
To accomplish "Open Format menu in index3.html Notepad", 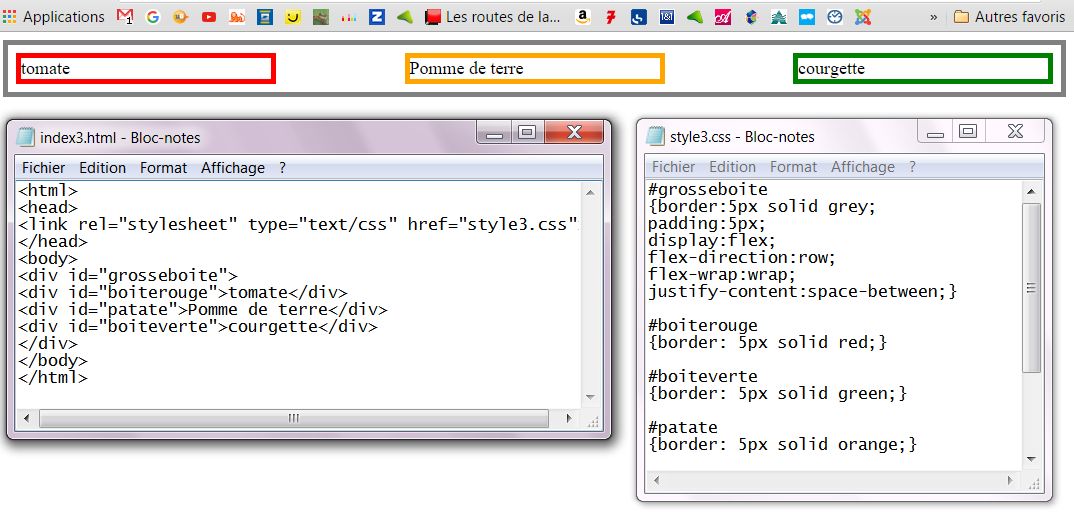I will pyautogui.click(x=163, y=168).
